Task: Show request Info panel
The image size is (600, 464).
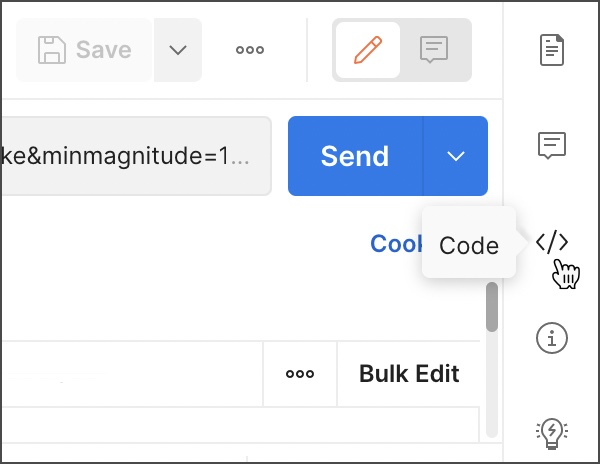Action: [x=552, y=338]
